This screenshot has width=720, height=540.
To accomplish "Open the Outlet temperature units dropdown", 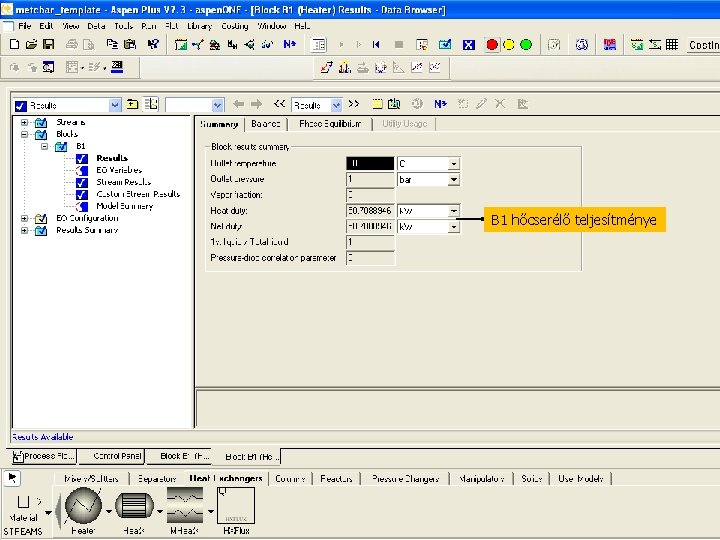I will pyautogui.click(x=453, y=163).
